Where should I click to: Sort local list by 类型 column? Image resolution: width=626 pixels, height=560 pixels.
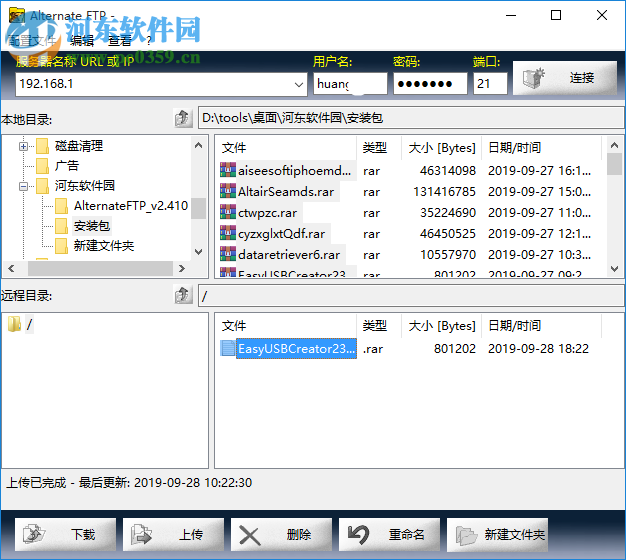click(x=379, y=148)
